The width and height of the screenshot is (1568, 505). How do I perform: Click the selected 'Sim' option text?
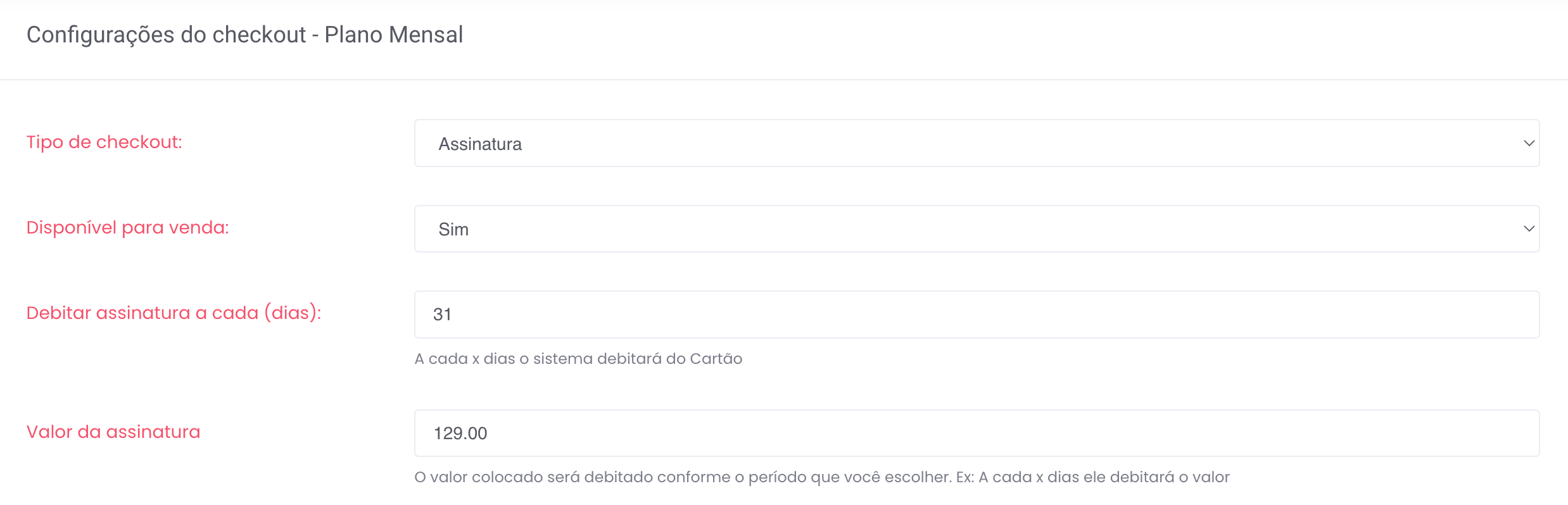click(x=453, y=230)
